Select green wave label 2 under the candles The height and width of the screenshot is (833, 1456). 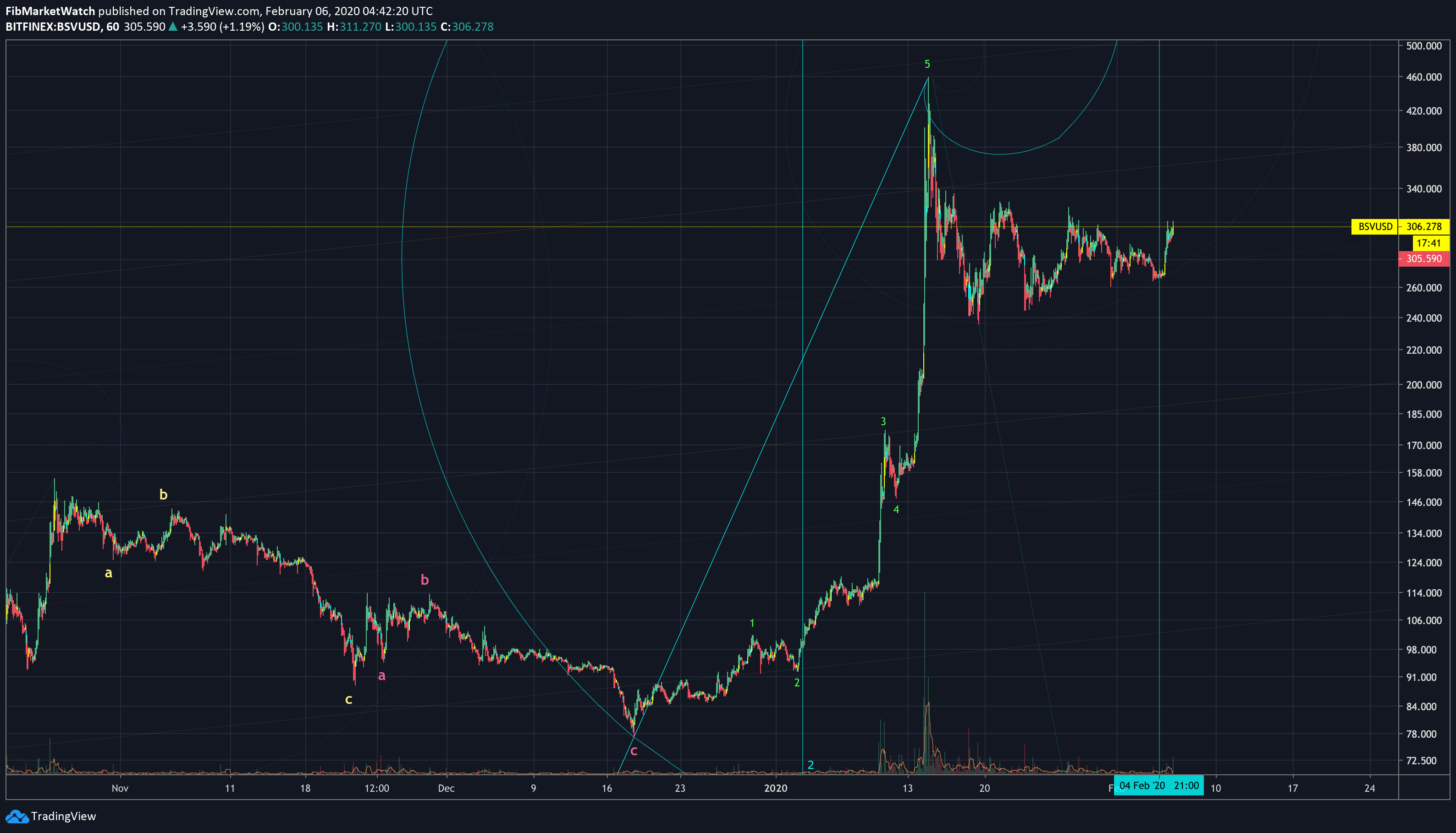[797, 683]
